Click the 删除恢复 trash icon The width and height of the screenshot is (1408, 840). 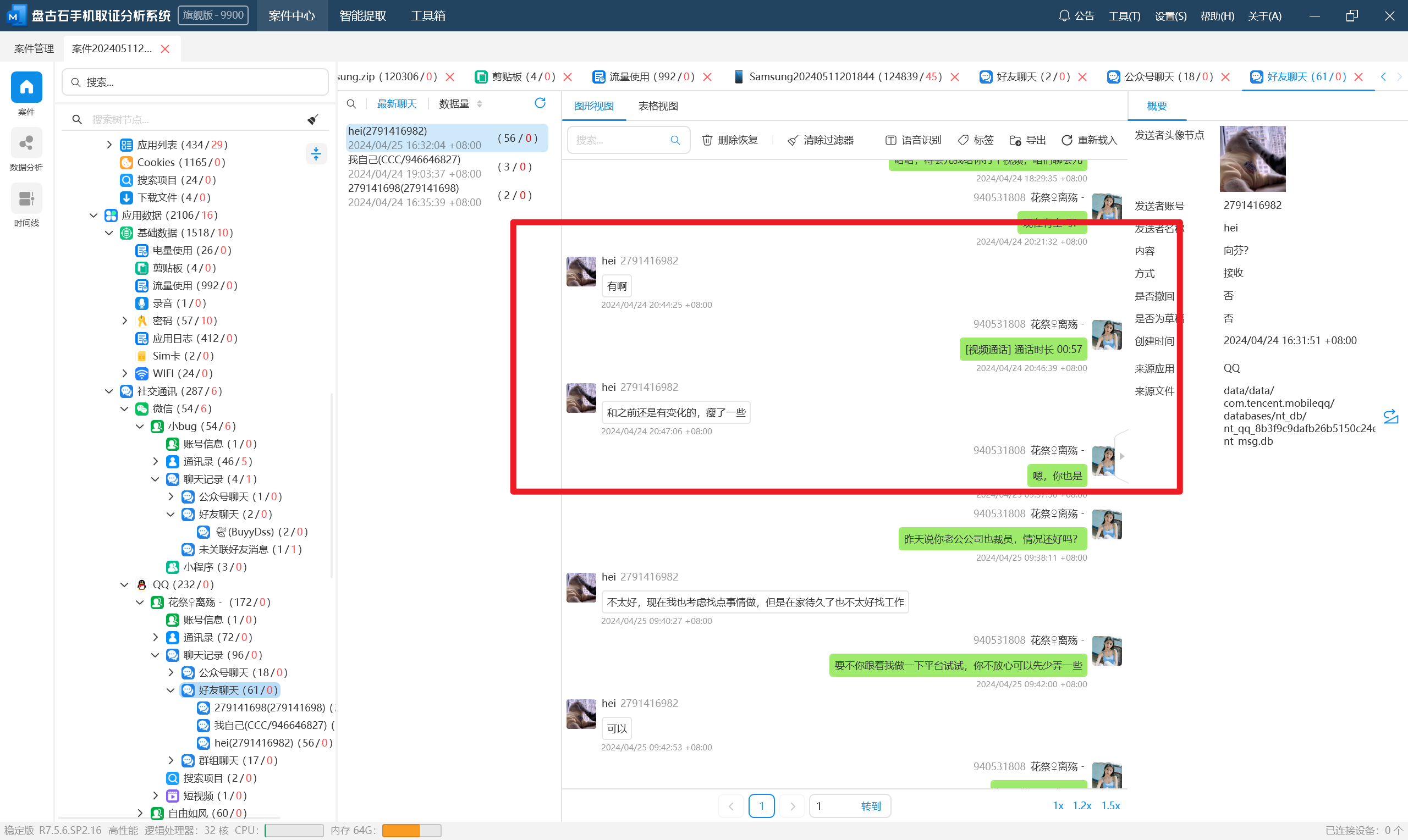coord(707,140)
